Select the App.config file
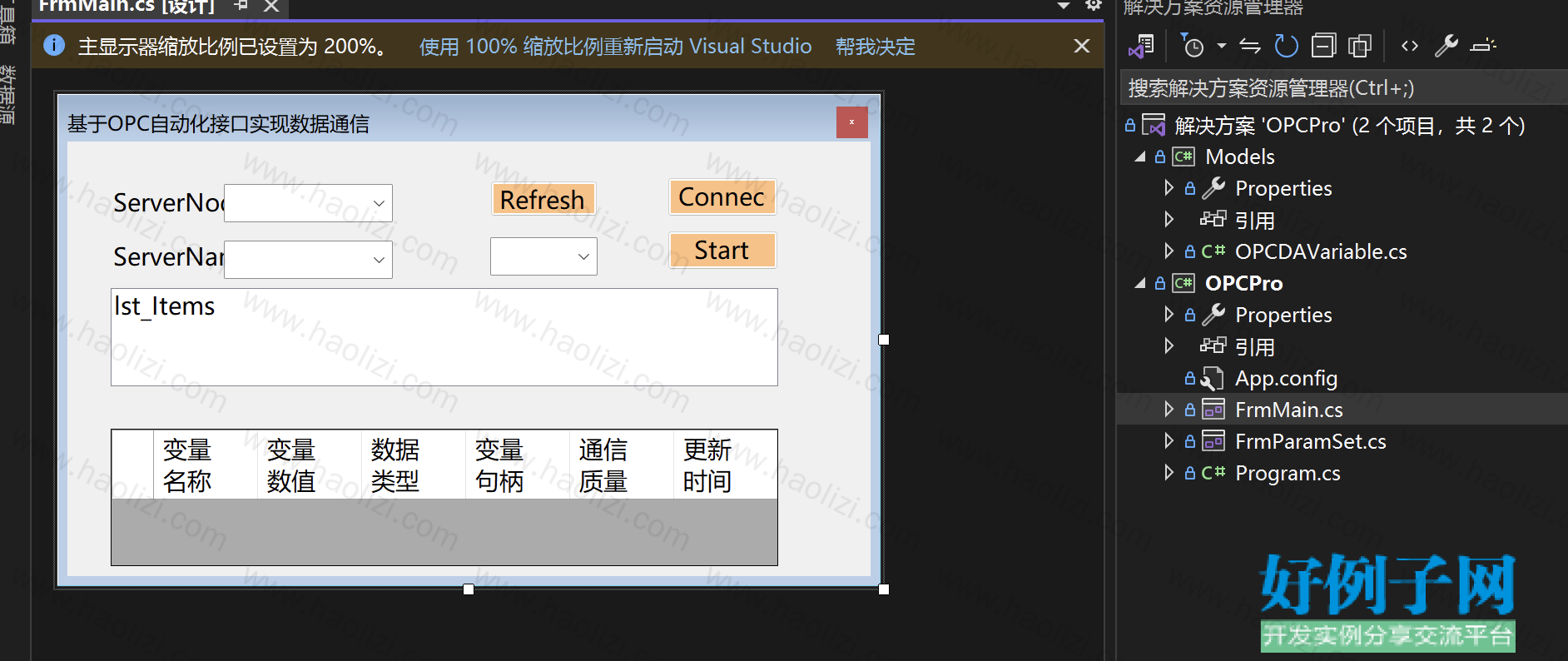Image resolution: width=1568 pixels, height=661 pixels. [1286, 378]
